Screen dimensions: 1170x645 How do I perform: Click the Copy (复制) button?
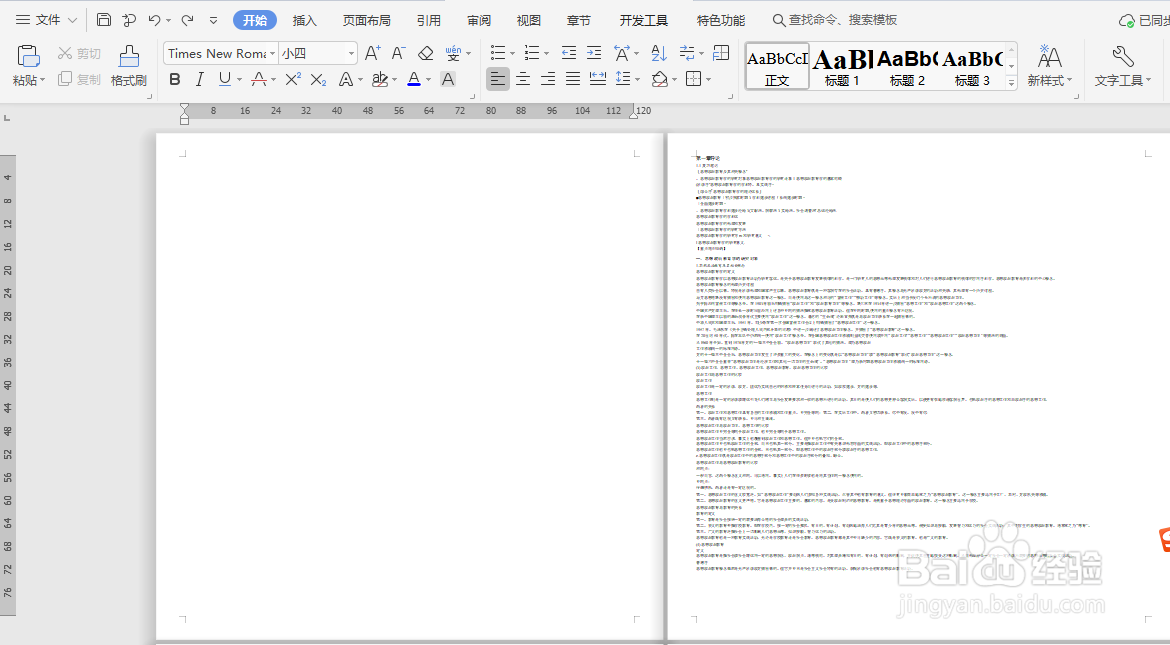79,79
